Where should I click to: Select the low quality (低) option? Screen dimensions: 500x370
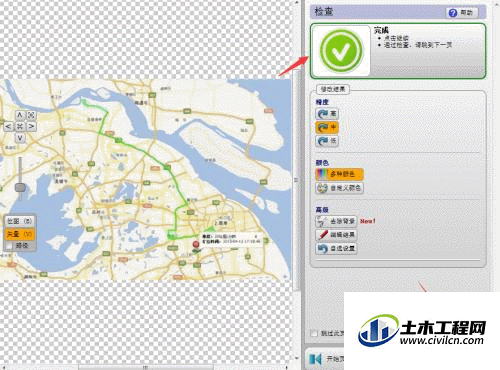click(327, 141)
